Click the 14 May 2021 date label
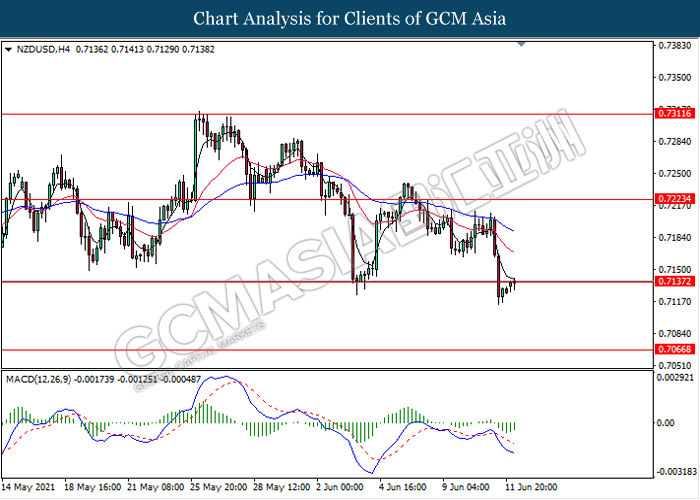Screen dimensions: 700x500 pyautogui.click(x=28, y=487)
